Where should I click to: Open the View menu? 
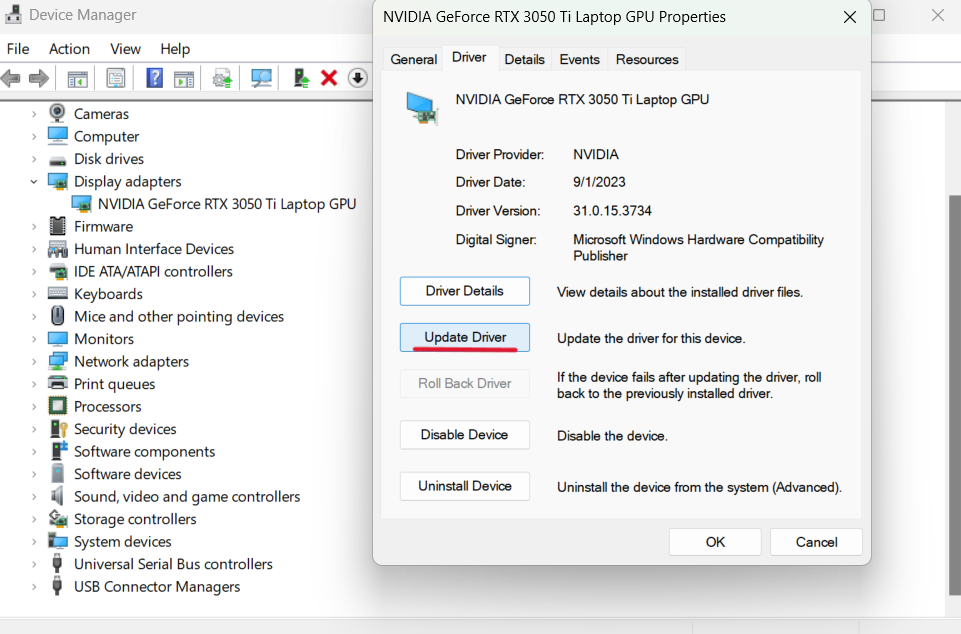(x=125, y=48)
